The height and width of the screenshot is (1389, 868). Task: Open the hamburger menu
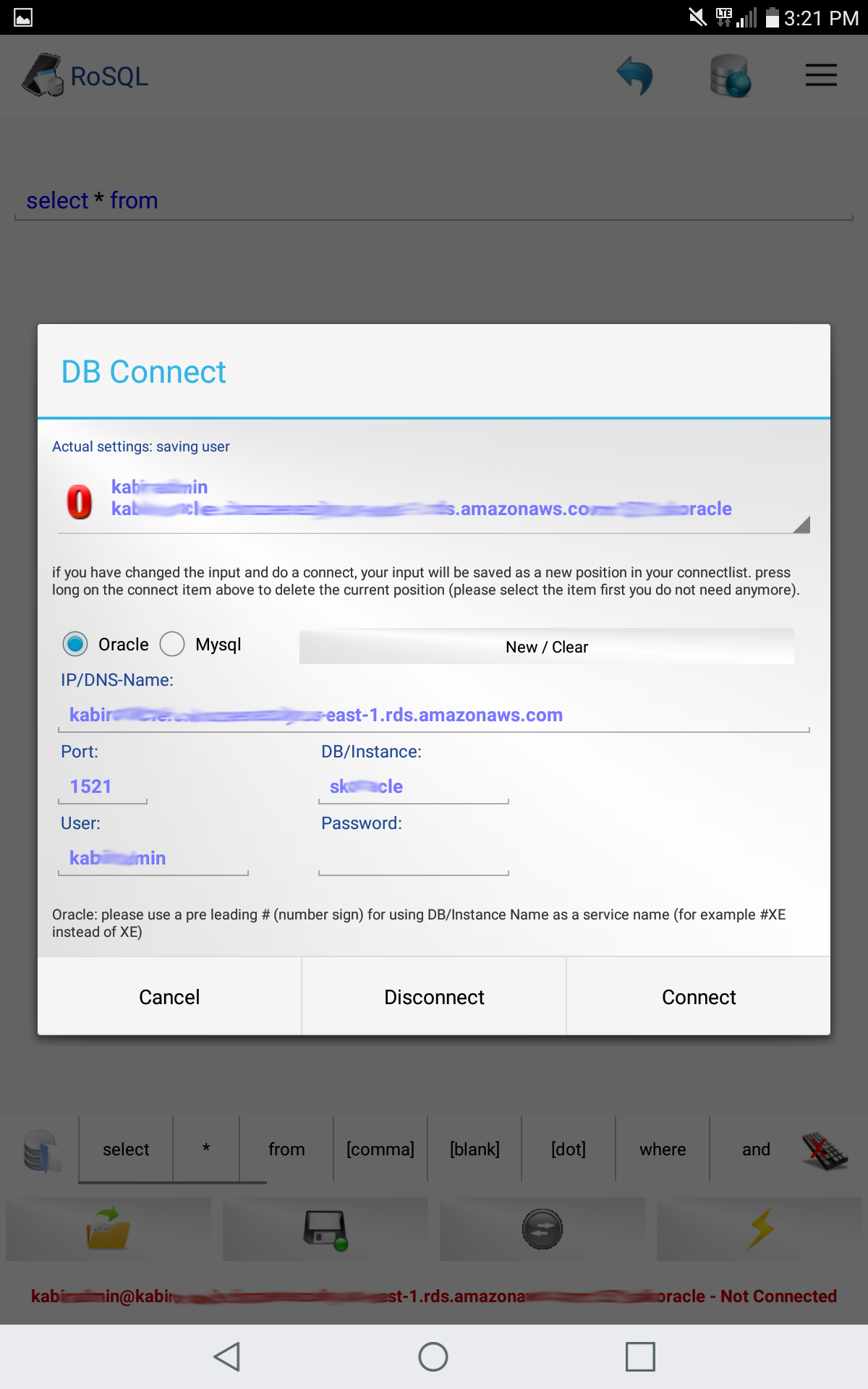coord(821,75)
